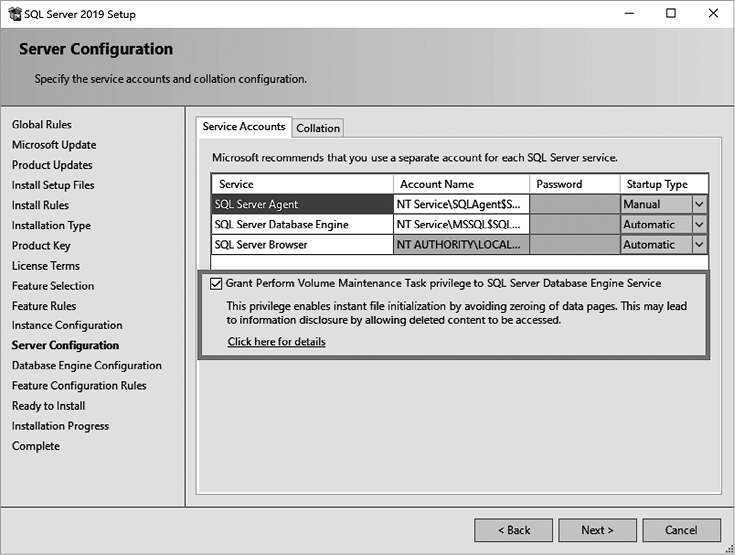Viewport: 735px width, 555px height.
Task: Click the SQL Server Agent password field
Action: [573, 204]
